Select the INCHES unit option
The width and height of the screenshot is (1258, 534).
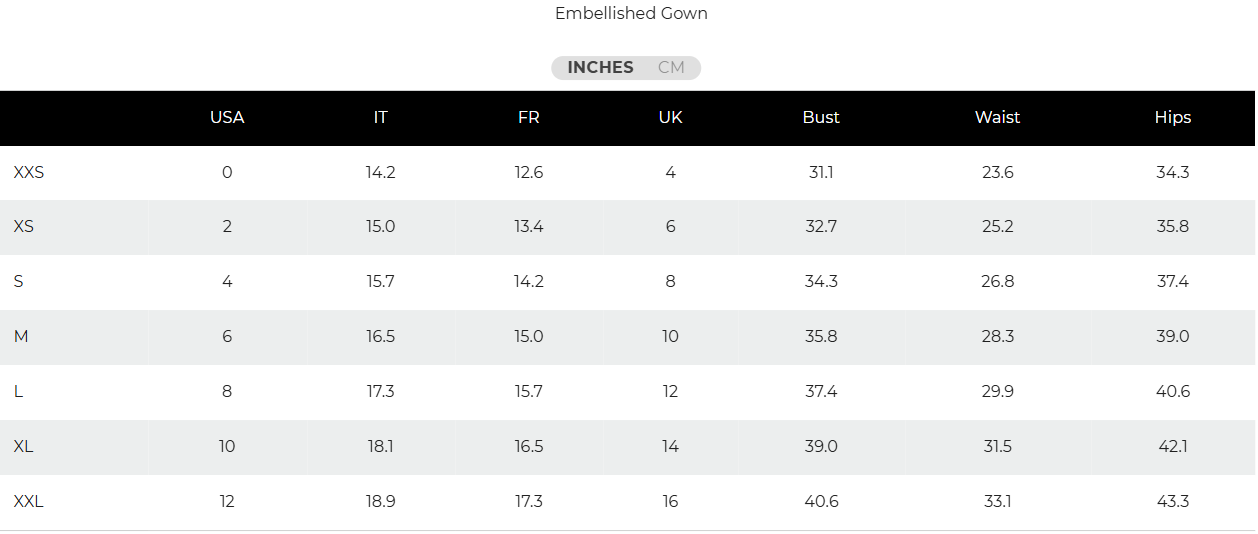coord(600,68)
